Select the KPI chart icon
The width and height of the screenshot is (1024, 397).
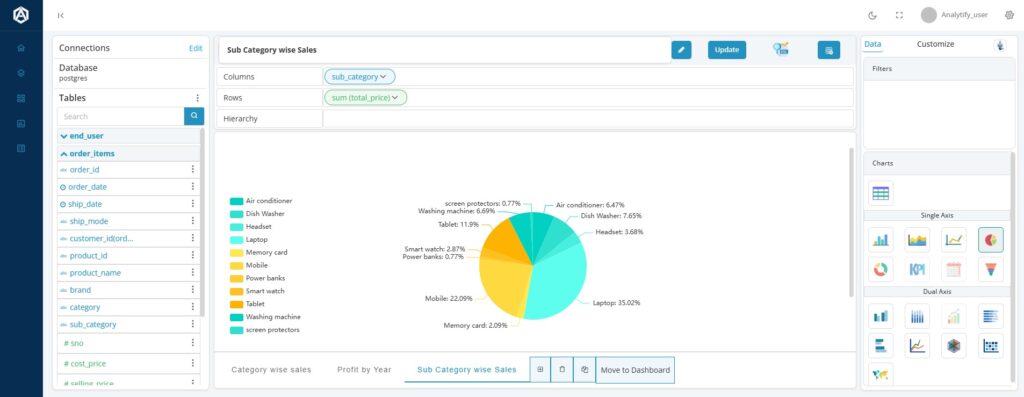[917, 269]
